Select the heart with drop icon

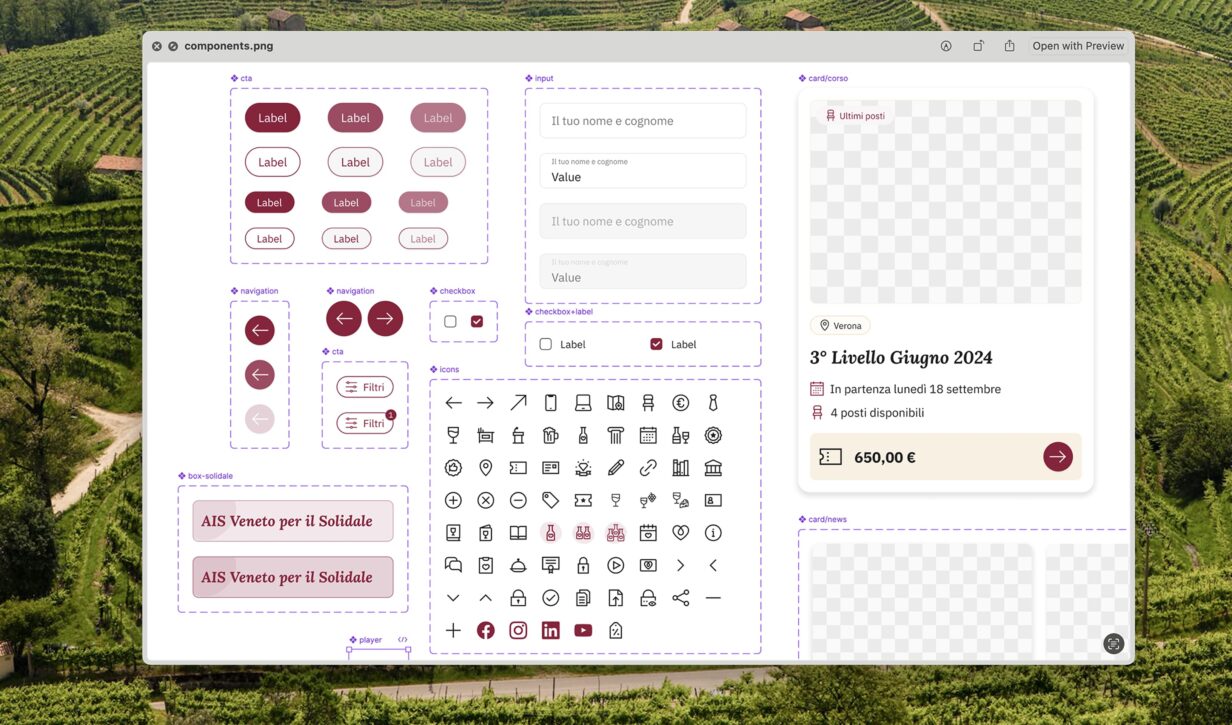pyautogui.click(x=680, y=533)
